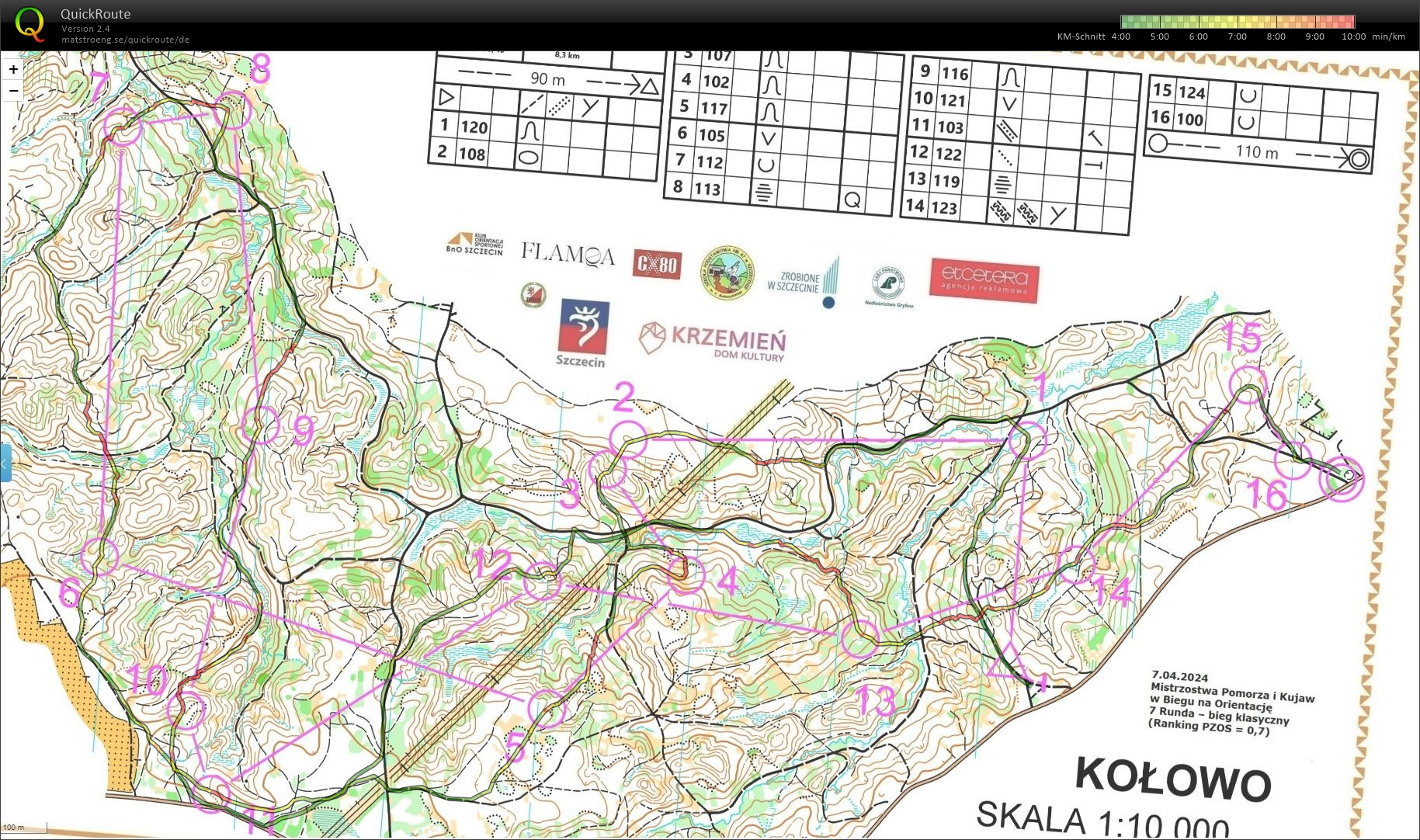Zoom in with the plus button
Screen dimensions: 1420x840
click(x=13, y=70)
